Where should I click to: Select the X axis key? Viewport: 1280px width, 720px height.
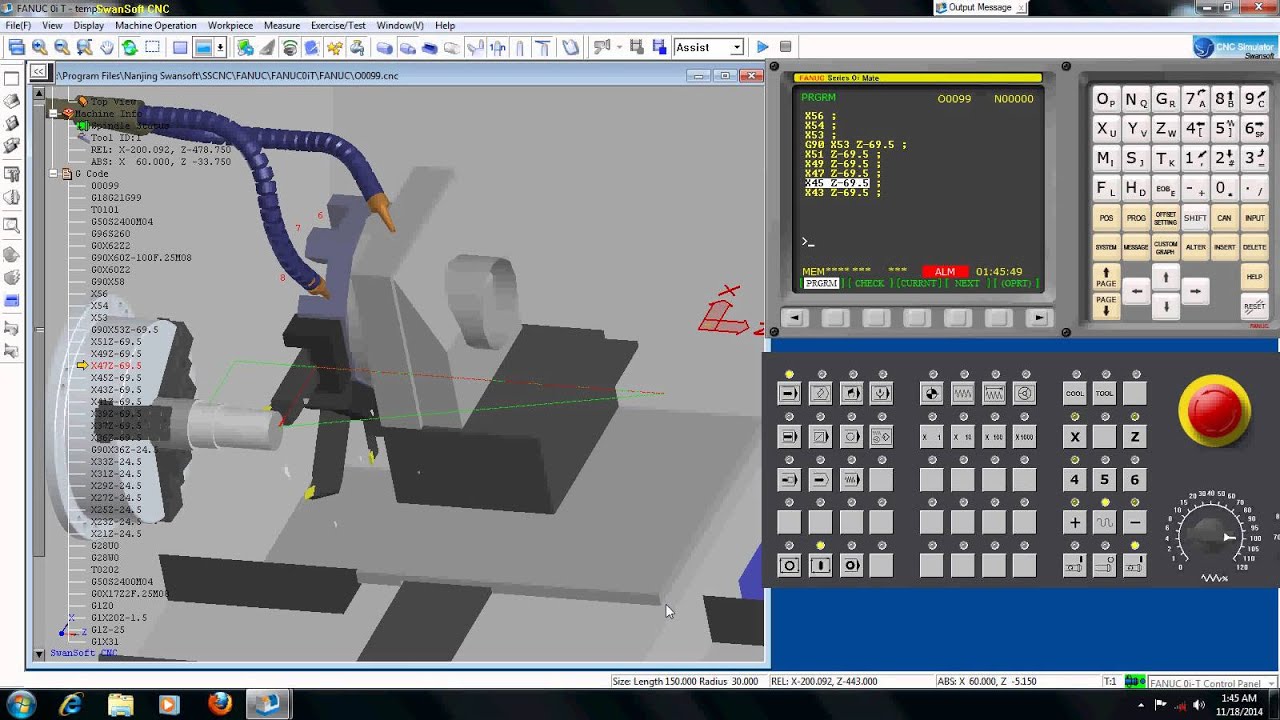pos(1075,437)
